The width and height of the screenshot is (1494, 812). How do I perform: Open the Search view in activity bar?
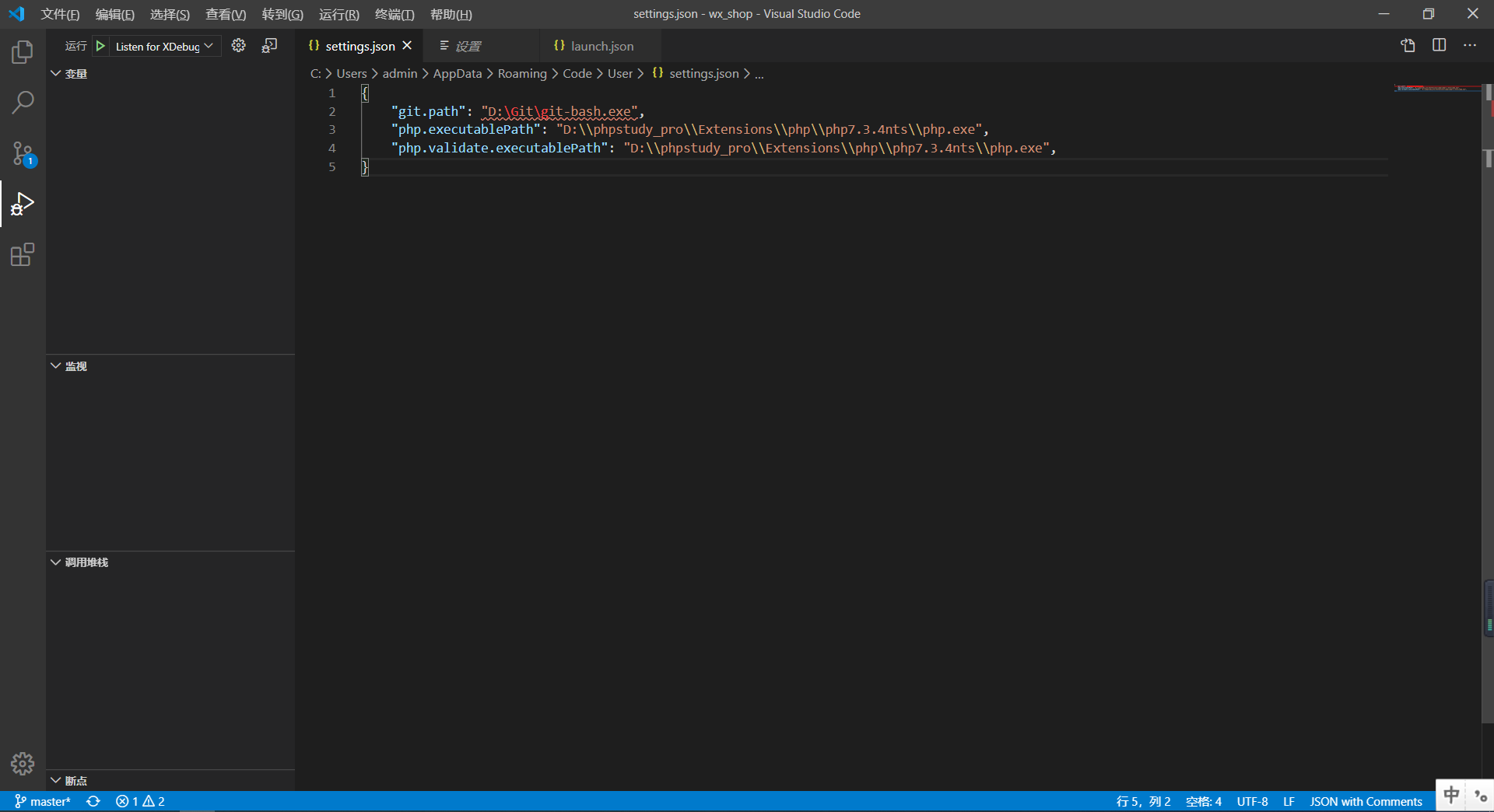coord(23,103)
